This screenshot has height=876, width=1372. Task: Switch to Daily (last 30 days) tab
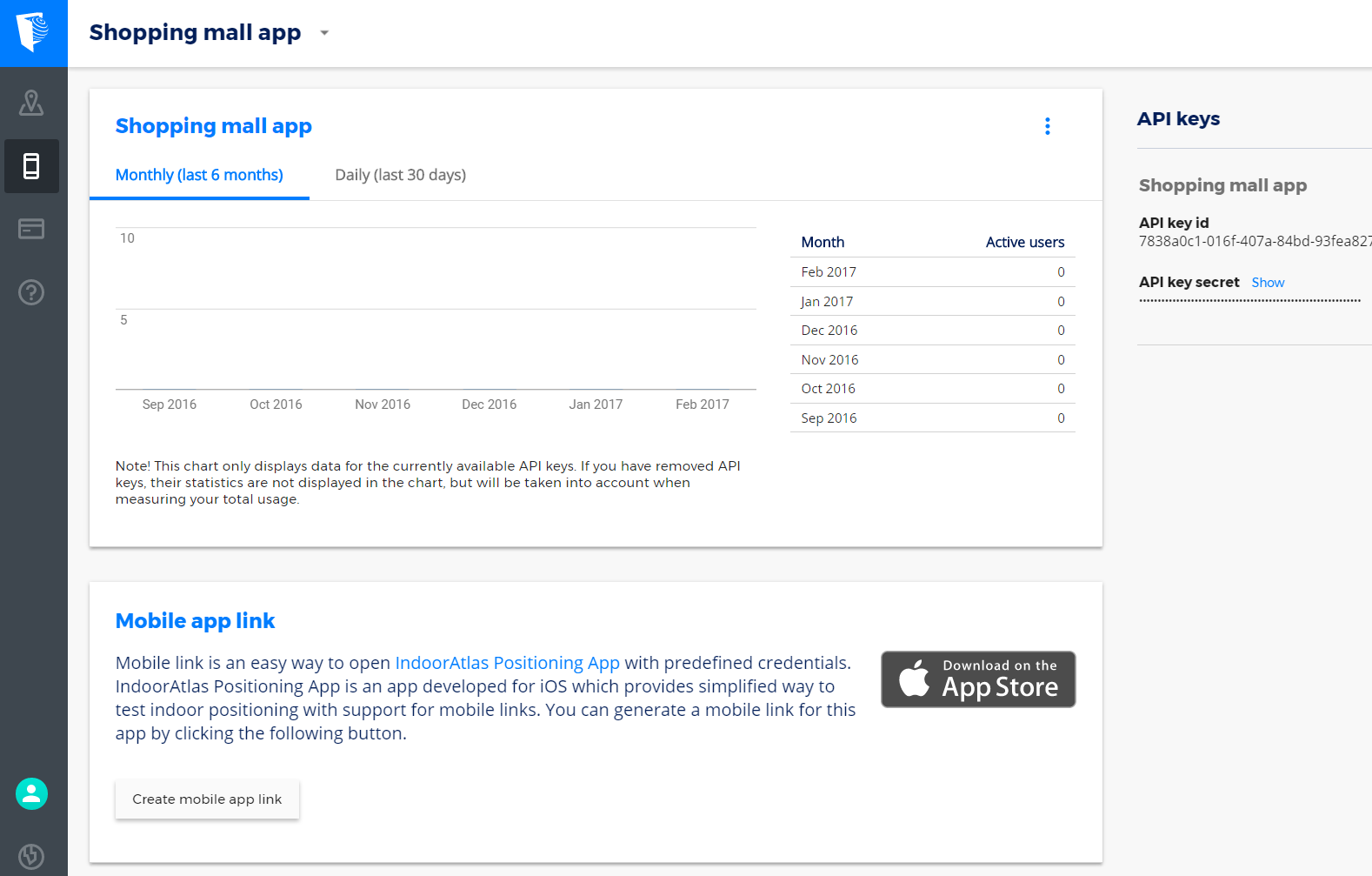click(400, 175)
